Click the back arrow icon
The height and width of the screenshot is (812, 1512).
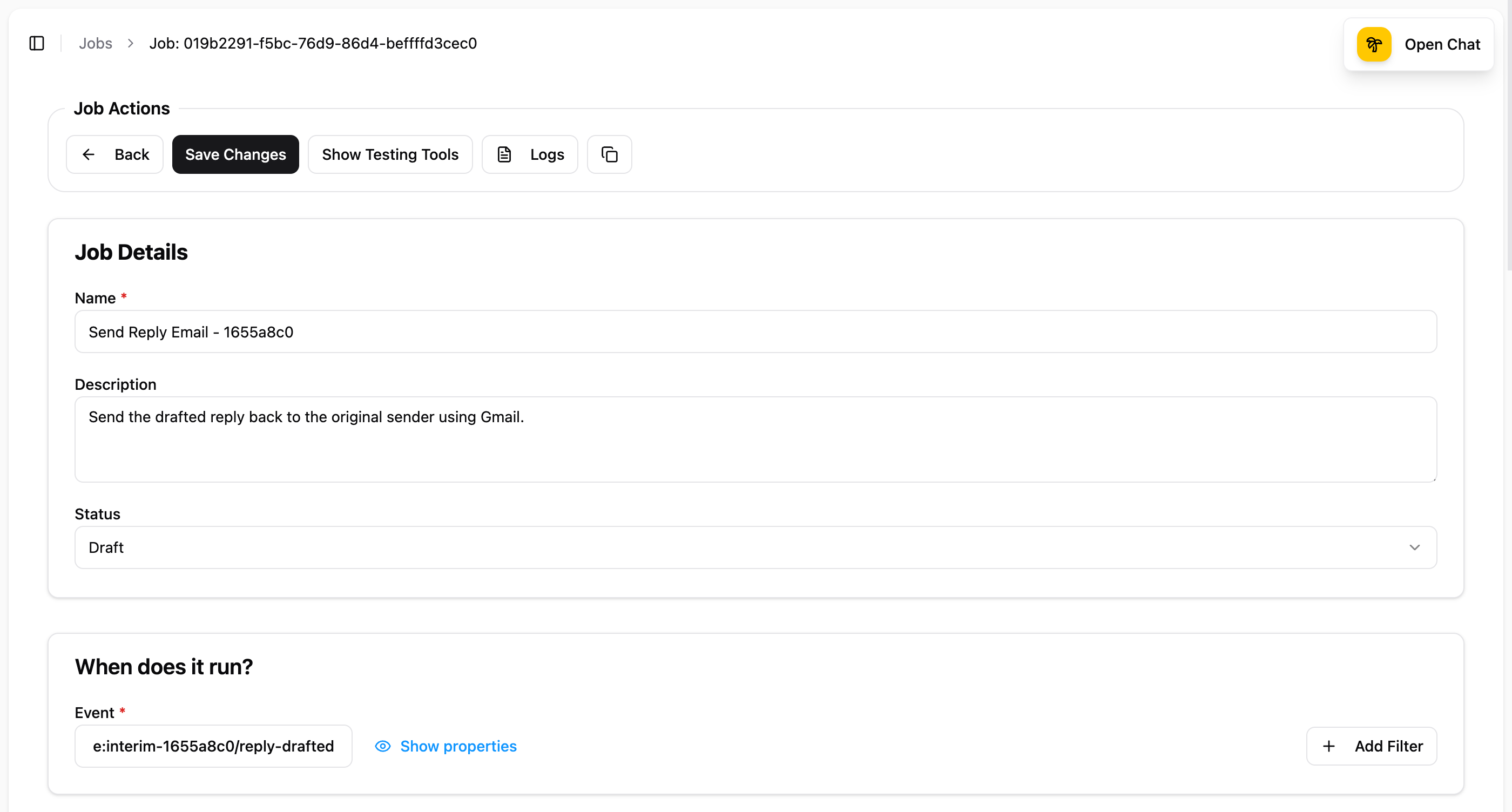coord(88,154)
